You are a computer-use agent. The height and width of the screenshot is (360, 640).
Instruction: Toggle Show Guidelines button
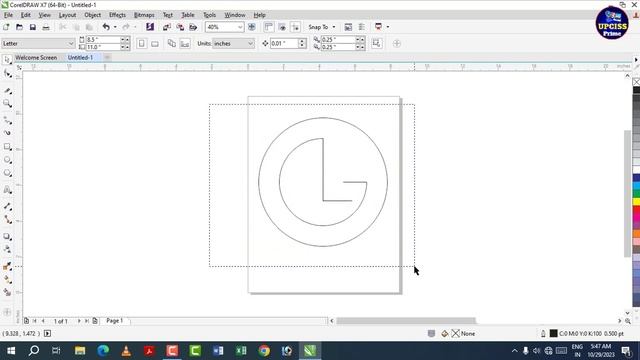coord(295,27)
